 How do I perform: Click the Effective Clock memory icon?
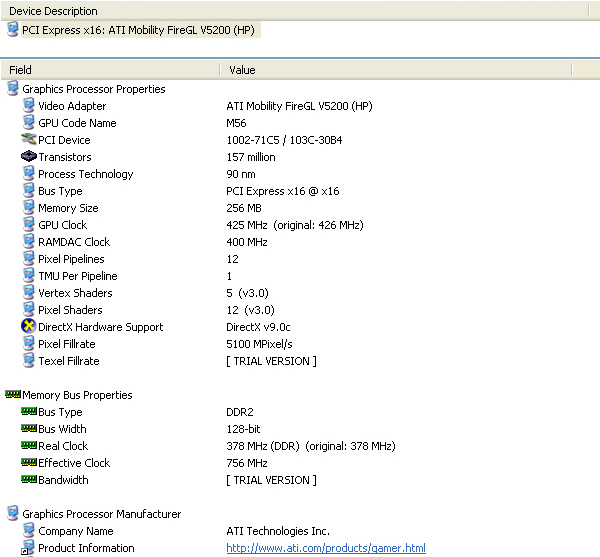[29, 462]
